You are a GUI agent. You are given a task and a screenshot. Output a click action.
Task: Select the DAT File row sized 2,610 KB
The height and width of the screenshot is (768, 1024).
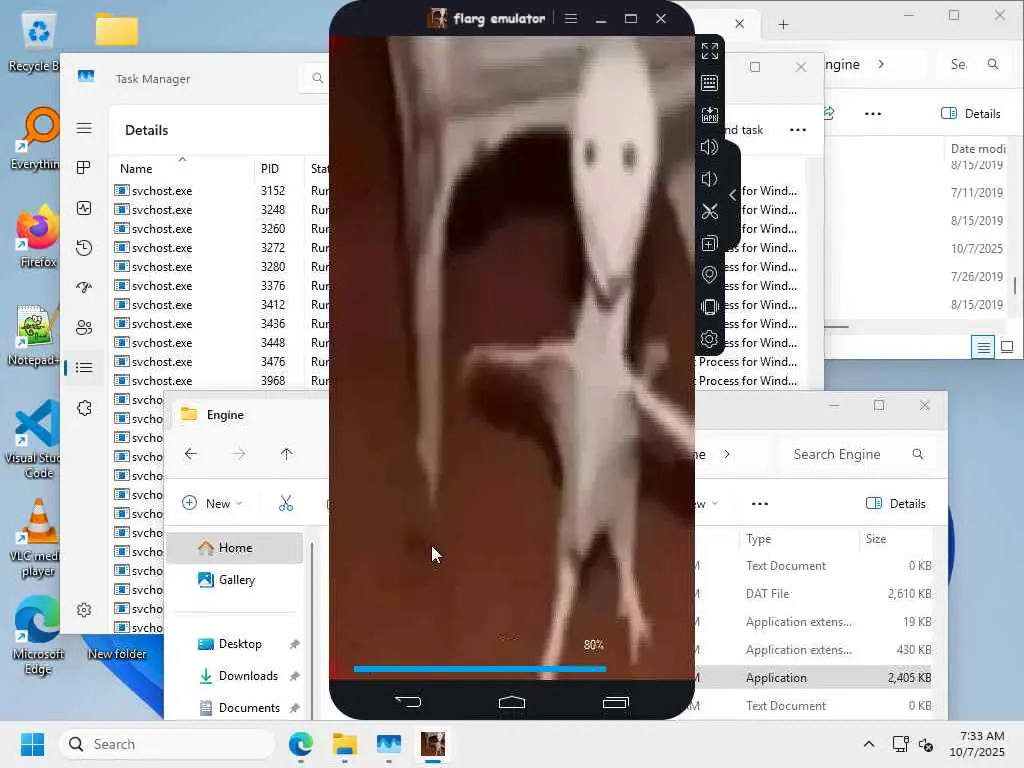[813, 594]
